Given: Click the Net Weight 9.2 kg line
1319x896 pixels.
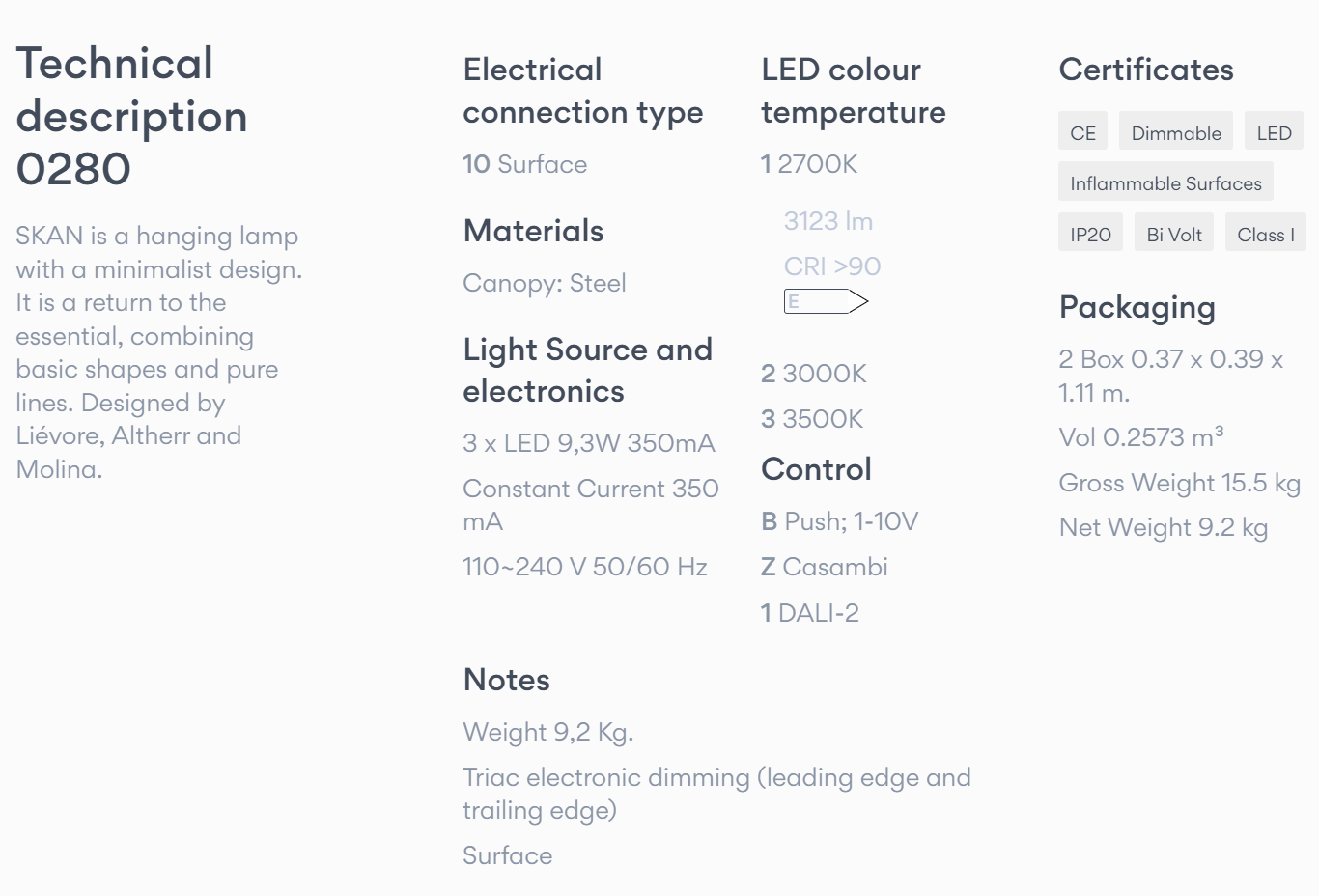Looking at the screenshot, I should tap(1163, 527).
